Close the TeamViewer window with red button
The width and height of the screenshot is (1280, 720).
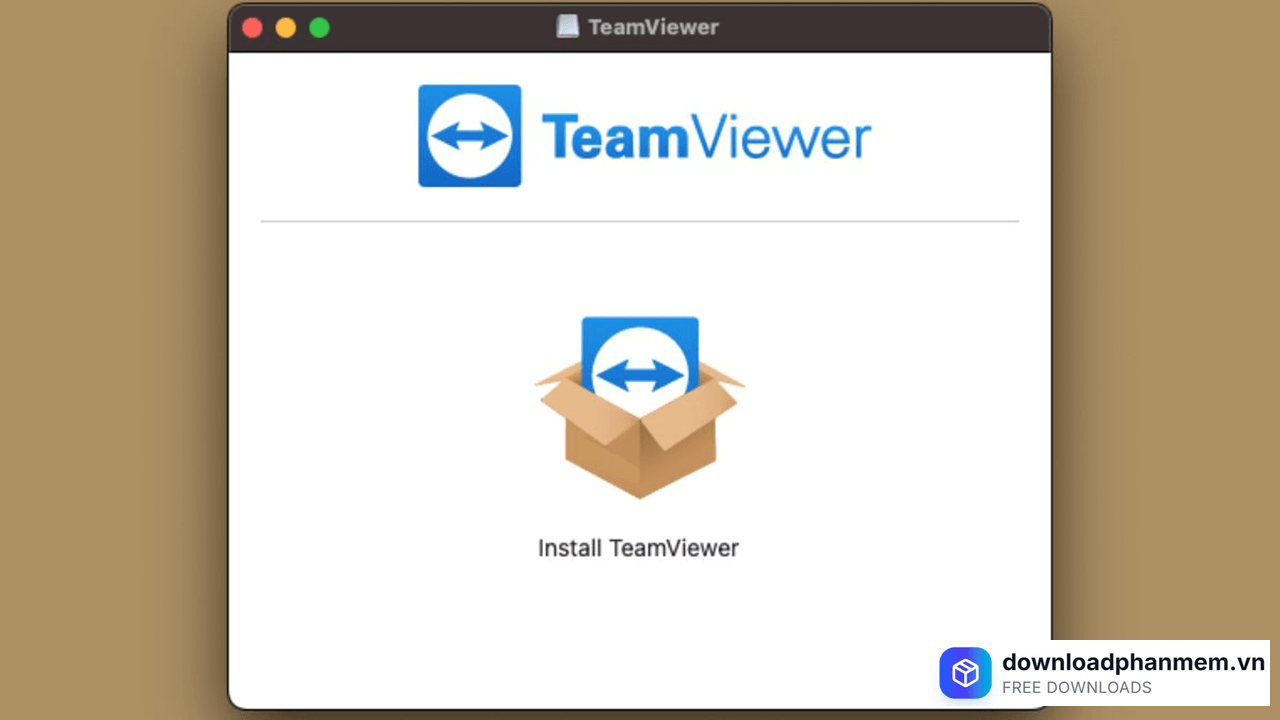[x=252, y=28]
